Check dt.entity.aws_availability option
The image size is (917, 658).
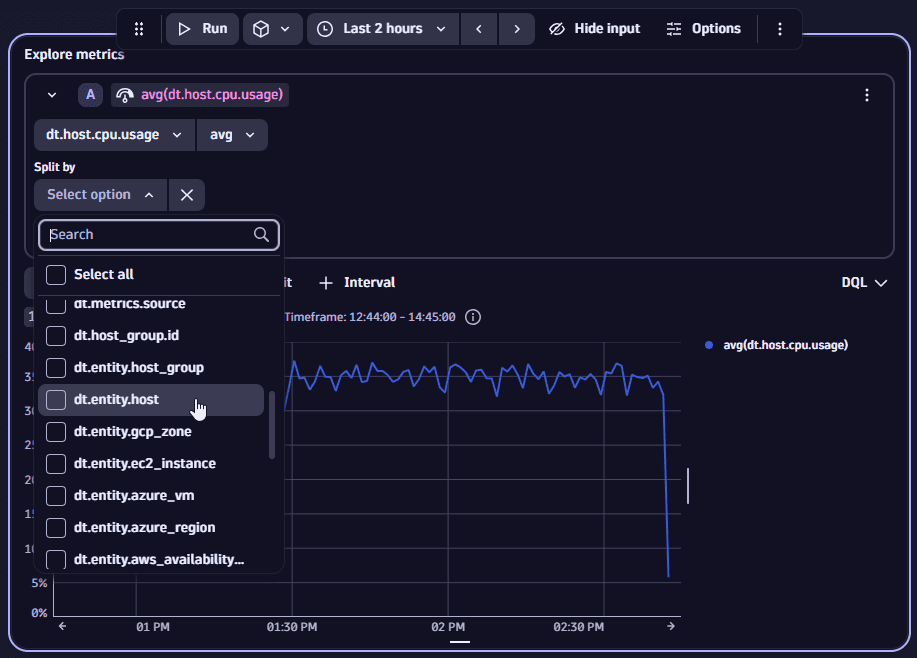(x=56, y=560)
